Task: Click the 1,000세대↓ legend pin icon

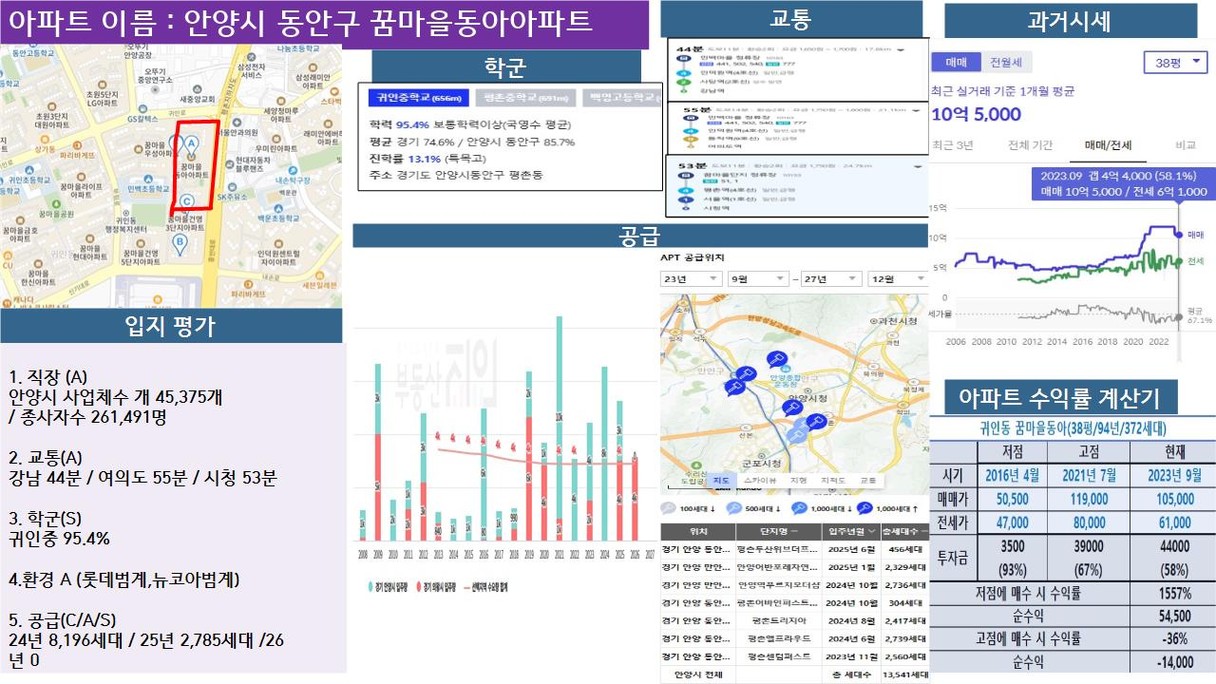Action: (x=799, y=508)
